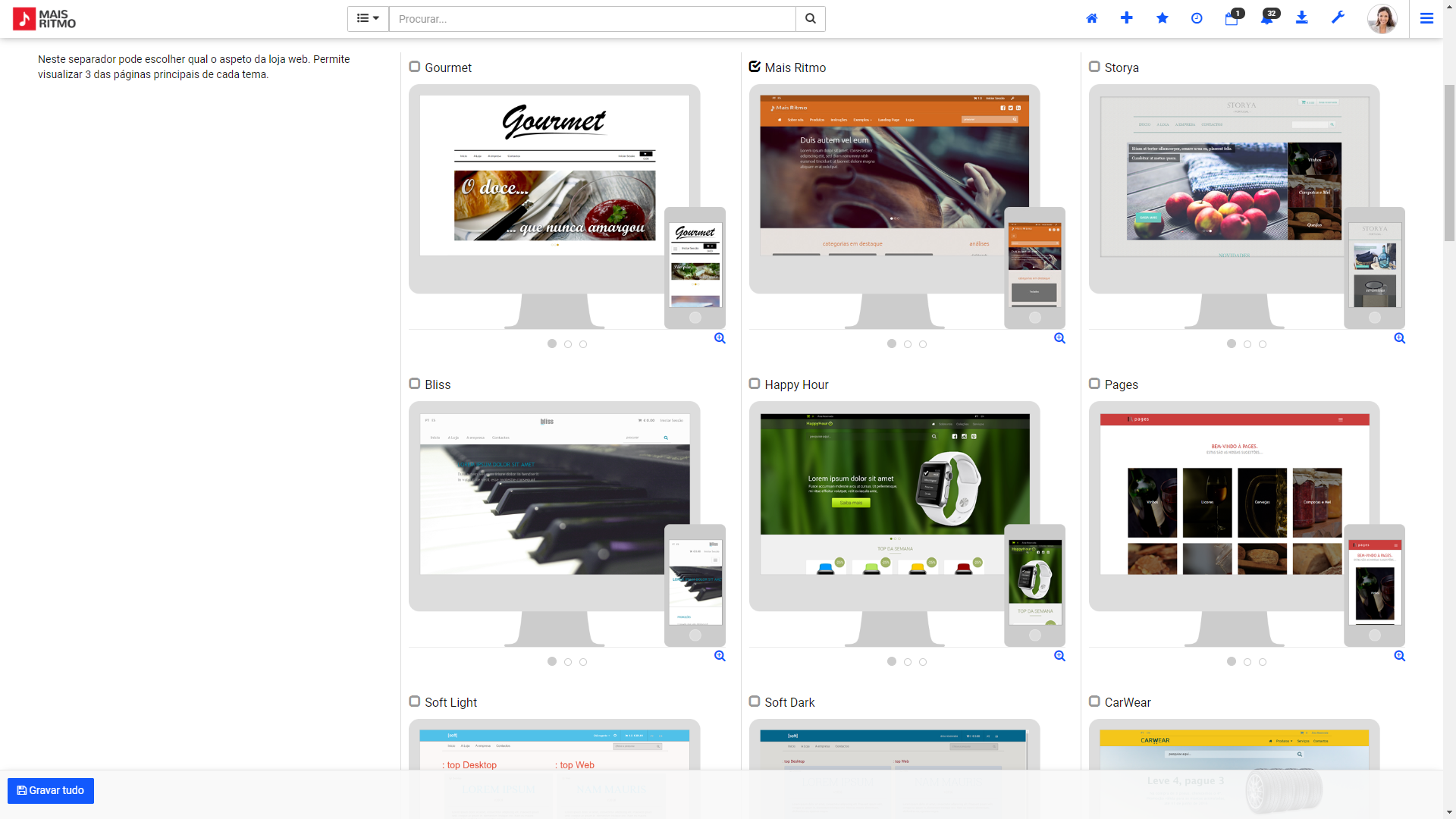
Task: Show third slide of Bliss preview
Action: (583, 662)
